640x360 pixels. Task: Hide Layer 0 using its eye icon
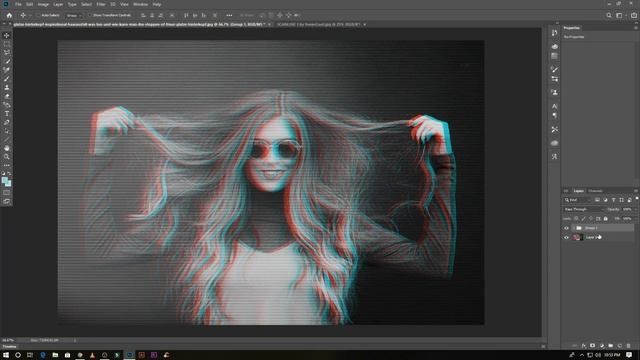567,238
